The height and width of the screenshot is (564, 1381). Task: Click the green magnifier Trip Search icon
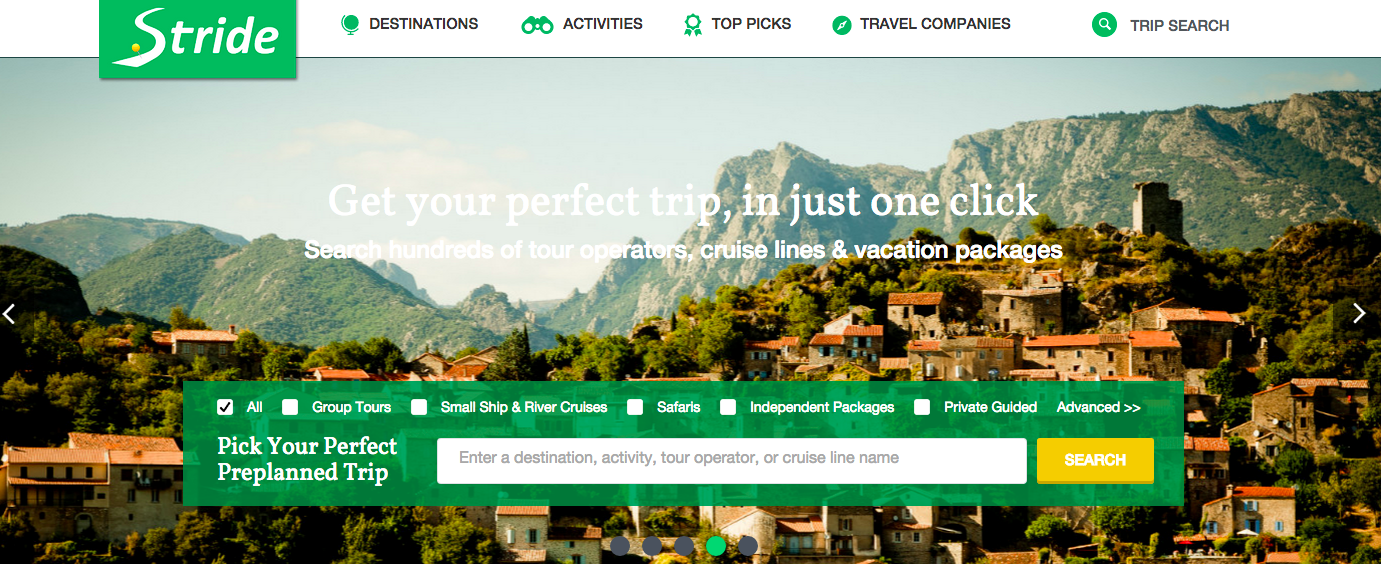[1104, 25]
